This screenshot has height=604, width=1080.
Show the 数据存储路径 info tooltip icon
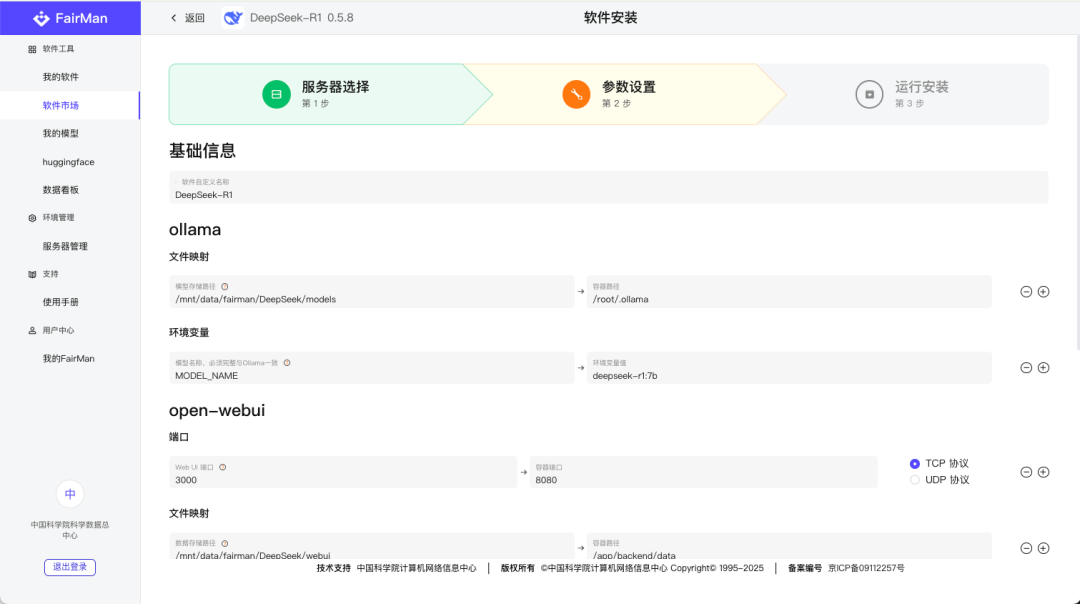tap(225, 543)
